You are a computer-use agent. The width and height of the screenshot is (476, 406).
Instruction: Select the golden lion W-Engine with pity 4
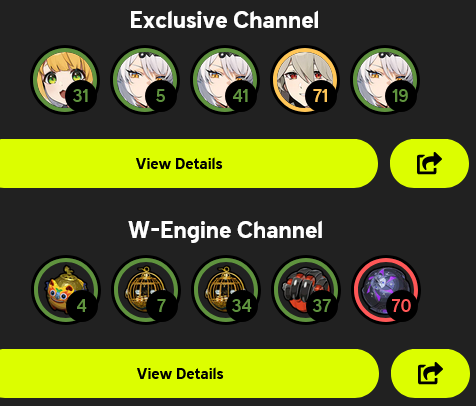click(x=66, y=289)
